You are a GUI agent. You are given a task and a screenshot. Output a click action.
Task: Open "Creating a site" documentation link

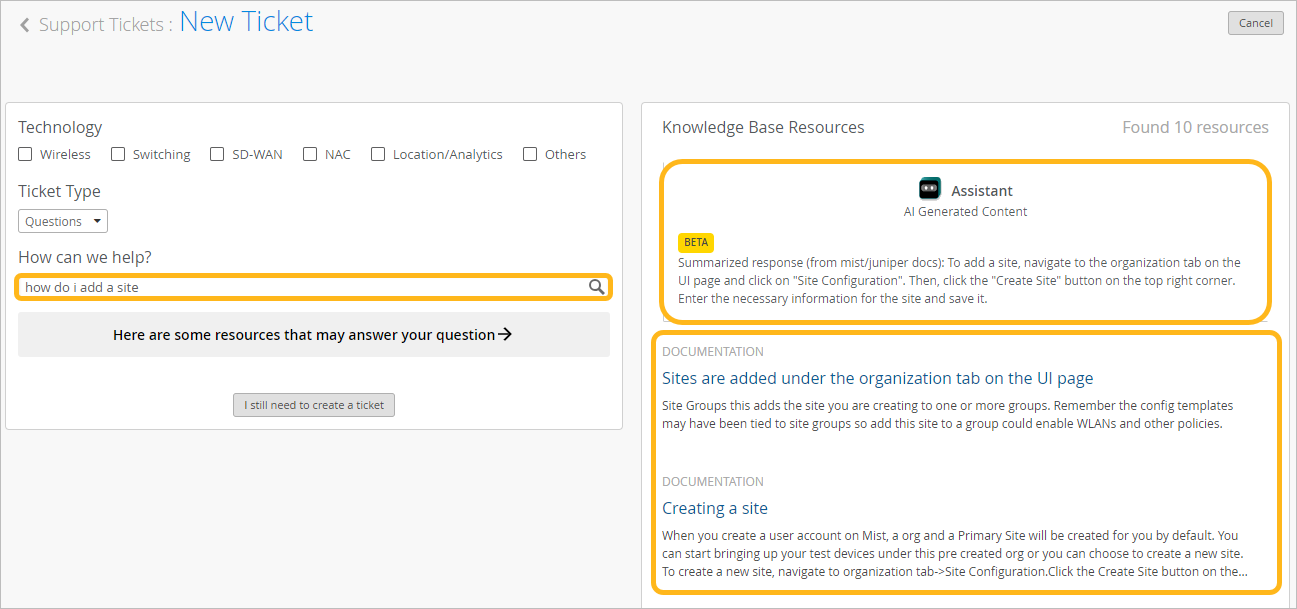point(715,508)
